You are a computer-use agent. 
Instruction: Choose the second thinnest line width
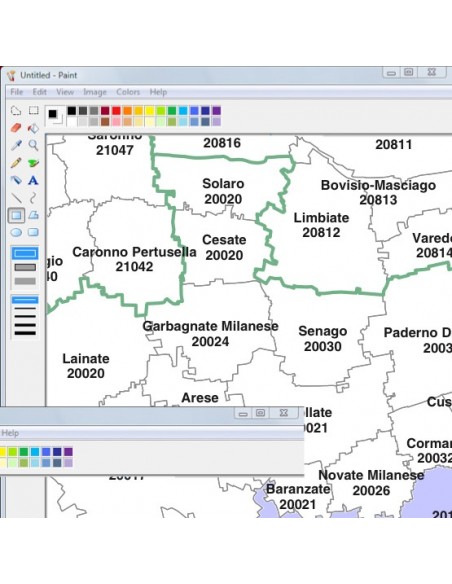pyautogui.click(x=25, y=308)
